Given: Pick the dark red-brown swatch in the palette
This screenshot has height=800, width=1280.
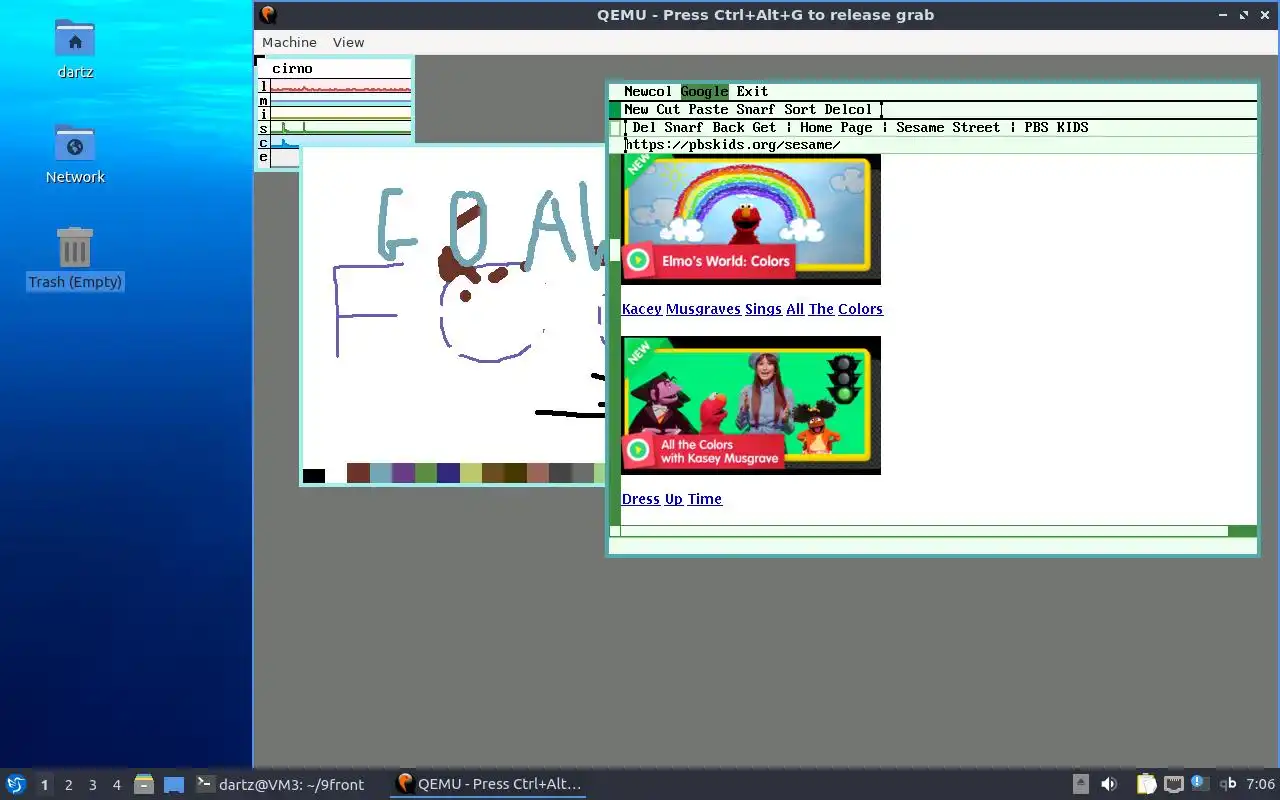Looking at the screenshot, I should tap(358, 473).
